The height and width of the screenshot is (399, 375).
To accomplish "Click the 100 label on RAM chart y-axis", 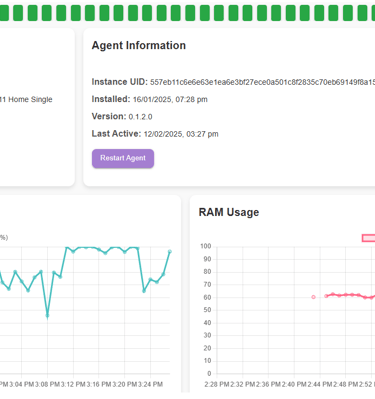I will click(x=206, y=246).
